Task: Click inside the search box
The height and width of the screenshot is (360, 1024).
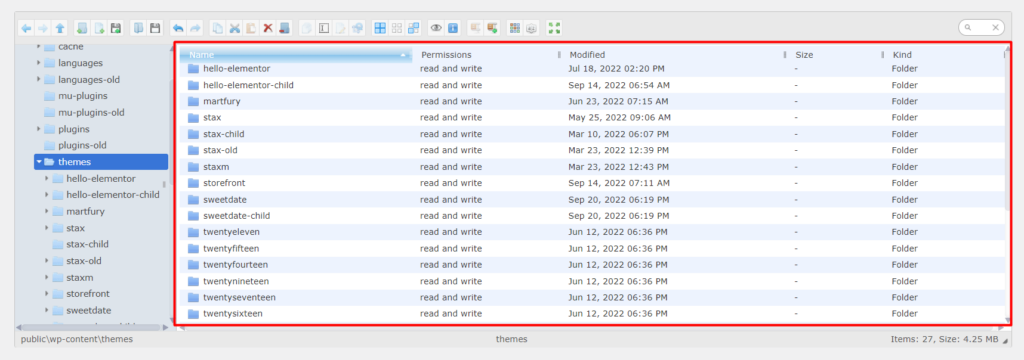Action: [x=982, y=27]
